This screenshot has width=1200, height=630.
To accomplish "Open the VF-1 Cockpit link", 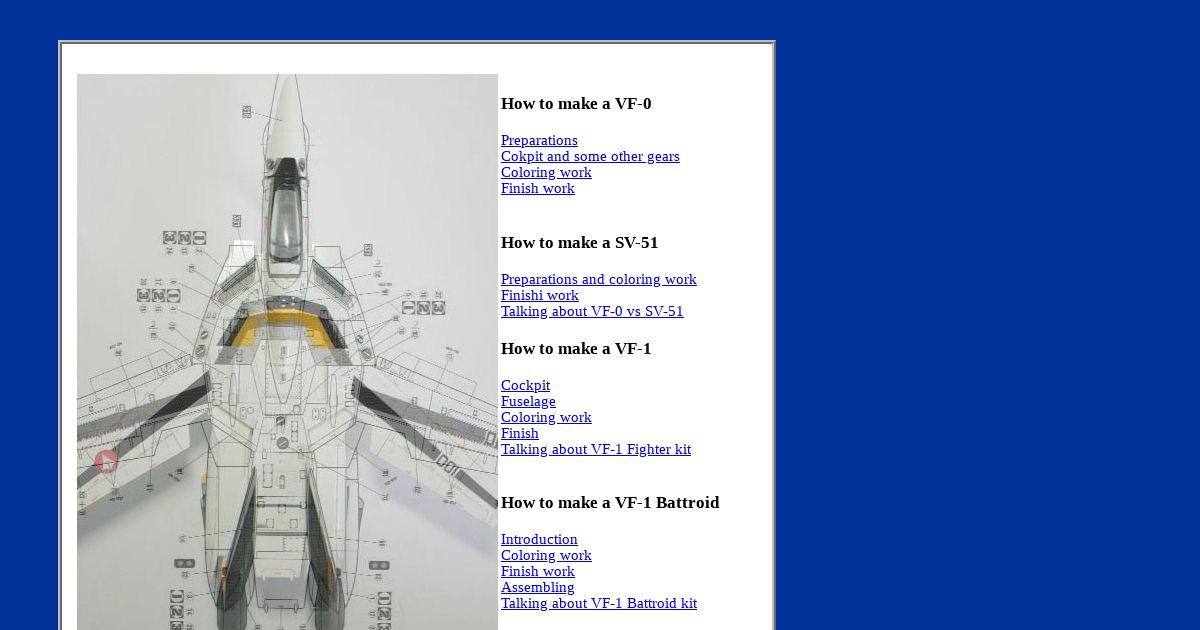I will pos(525,385).
